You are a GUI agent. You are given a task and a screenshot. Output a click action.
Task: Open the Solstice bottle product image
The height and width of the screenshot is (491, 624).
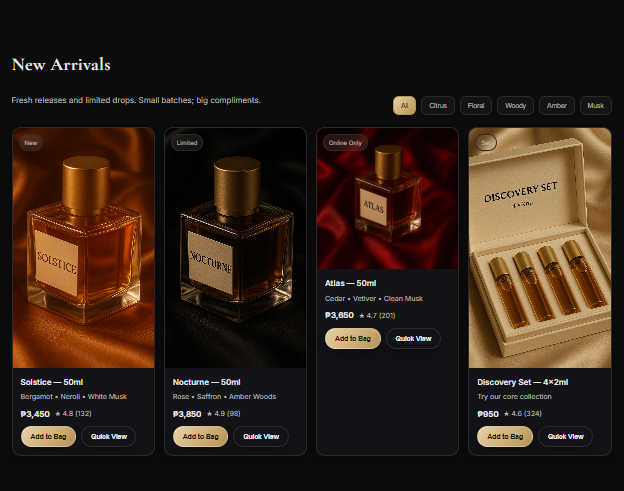tap(84, 248)
